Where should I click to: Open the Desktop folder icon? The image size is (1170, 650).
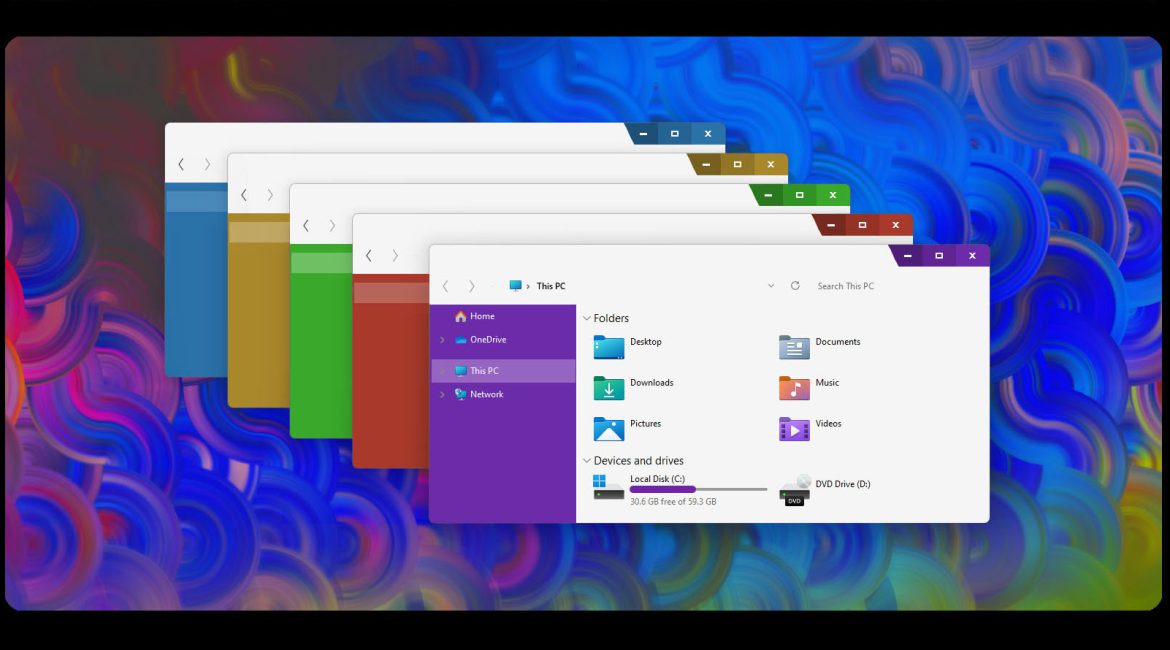point(608,347)
